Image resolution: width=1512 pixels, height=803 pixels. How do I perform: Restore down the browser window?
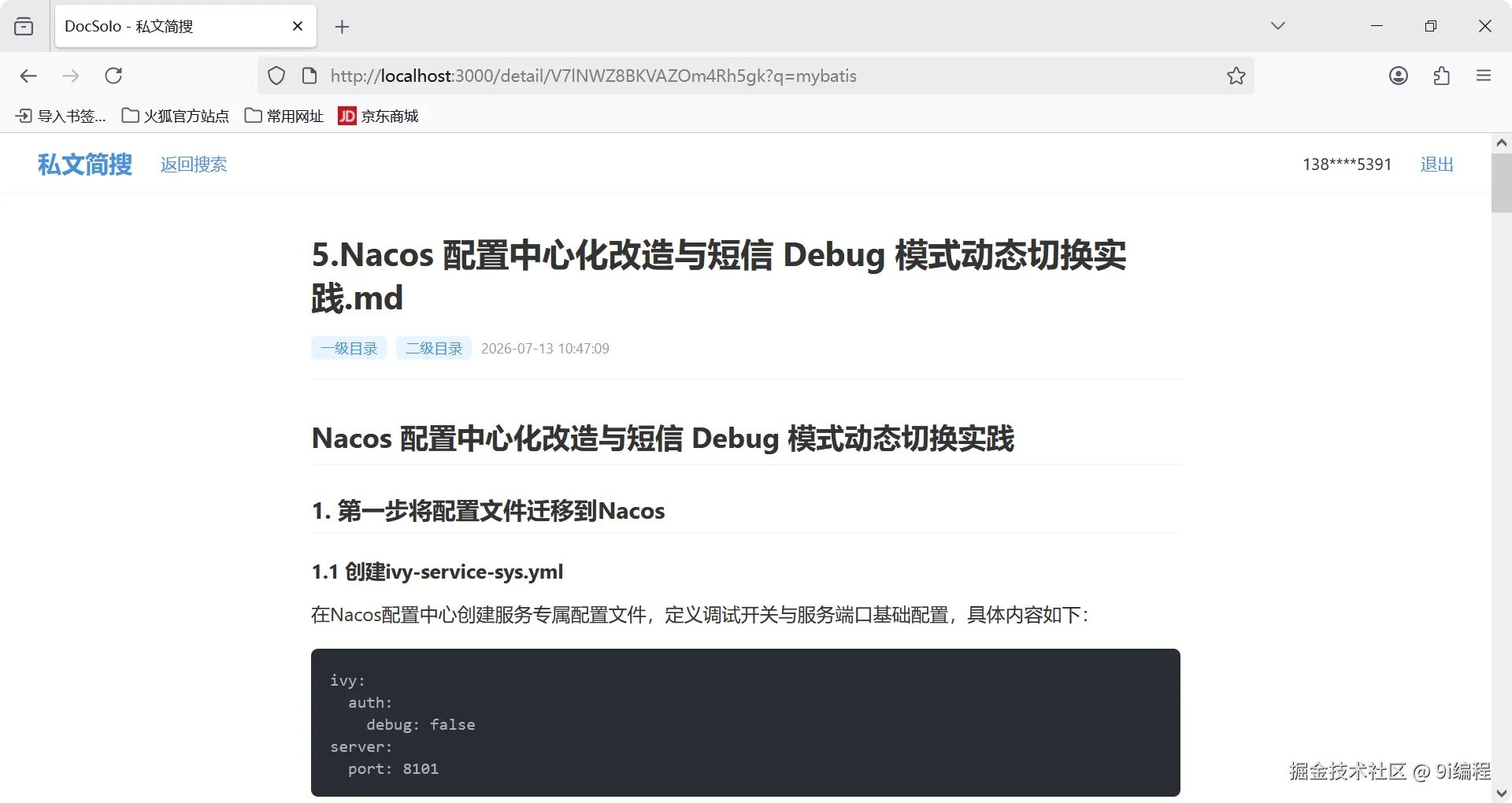coord(1431,26)
